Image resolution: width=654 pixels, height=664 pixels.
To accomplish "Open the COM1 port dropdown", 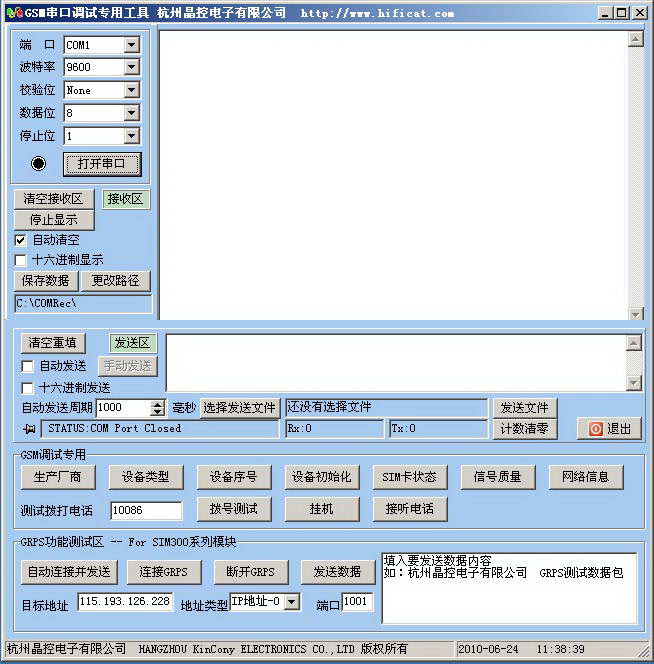I will point(131,46).
